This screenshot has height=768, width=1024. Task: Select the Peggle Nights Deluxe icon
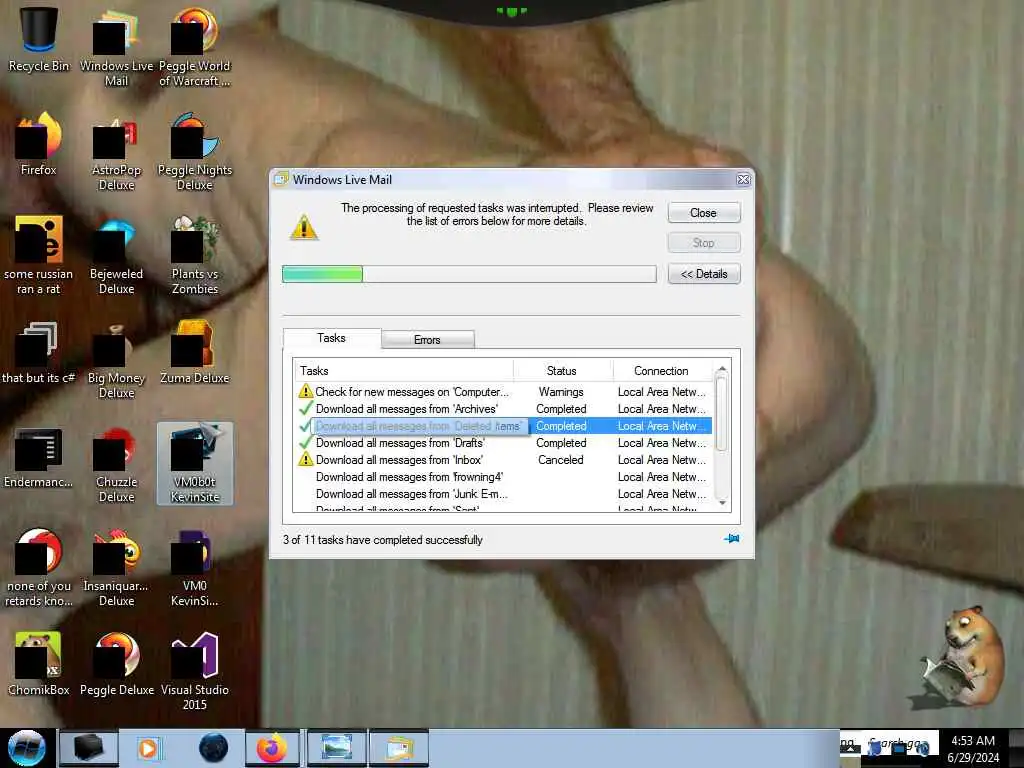(195, 151)
